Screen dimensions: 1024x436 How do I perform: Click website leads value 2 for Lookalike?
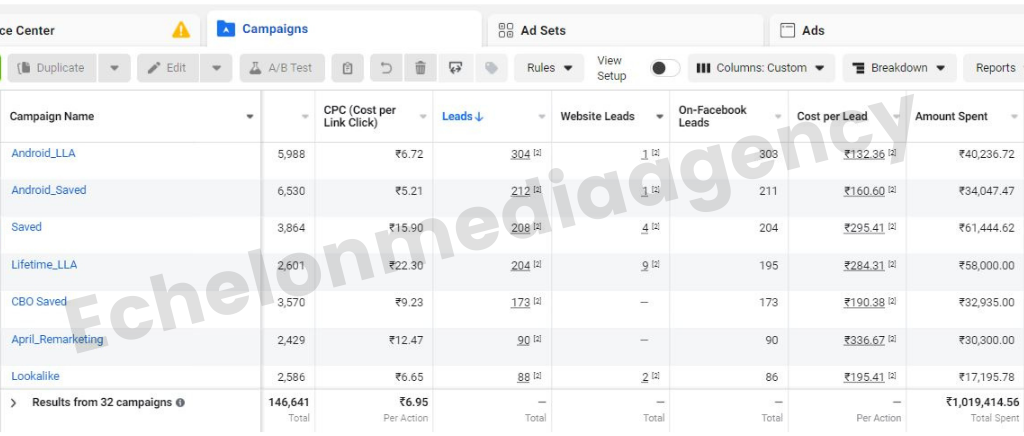tap(645, 377)
